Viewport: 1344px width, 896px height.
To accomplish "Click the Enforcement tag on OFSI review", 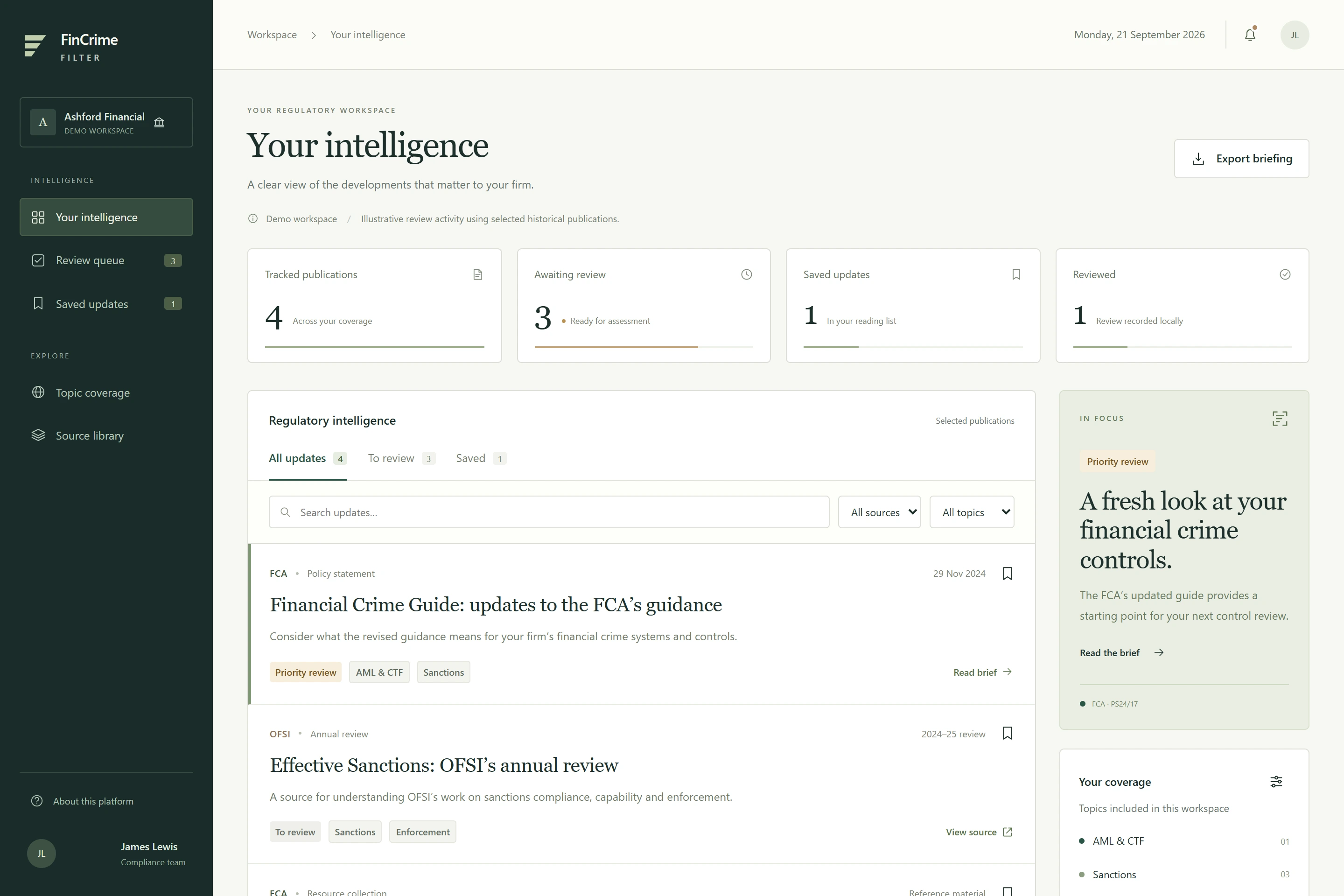I will [423, 832].
